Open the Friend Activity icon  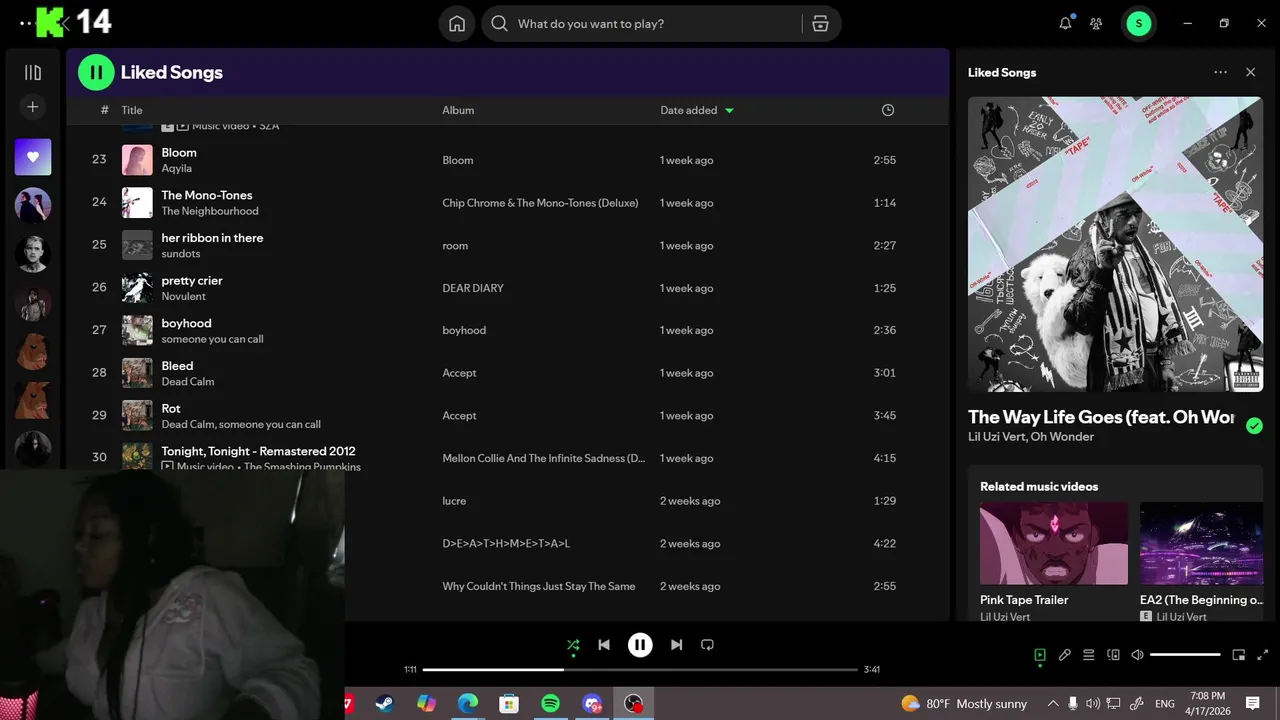[1096, 24]
